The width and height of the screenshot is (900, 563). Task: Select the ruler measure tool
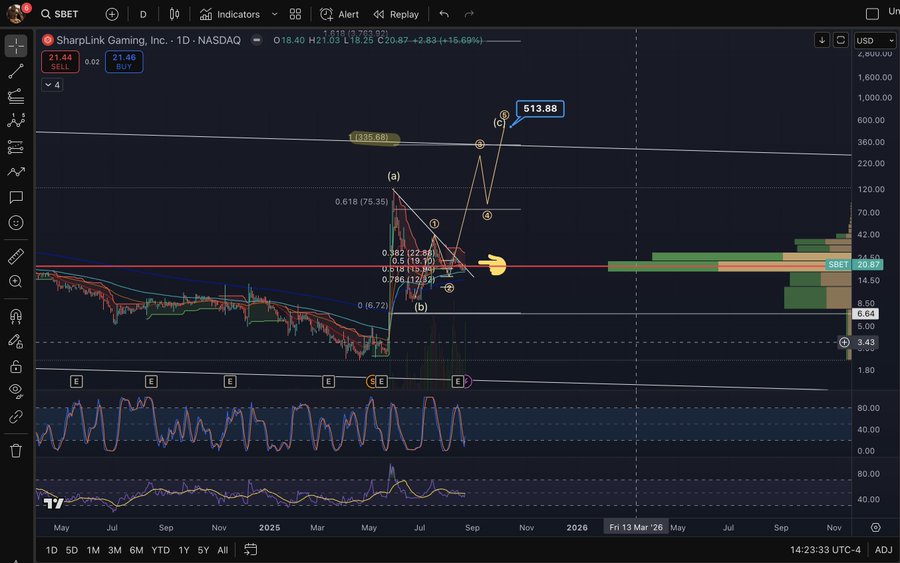click(x=16, y=257)
